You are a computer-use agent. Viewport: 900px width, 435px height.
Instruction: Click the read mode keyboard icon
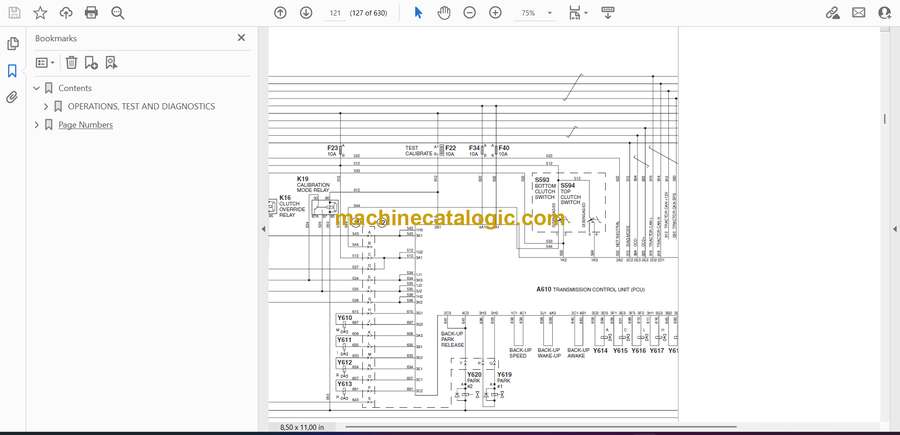(x=608, y=13)
